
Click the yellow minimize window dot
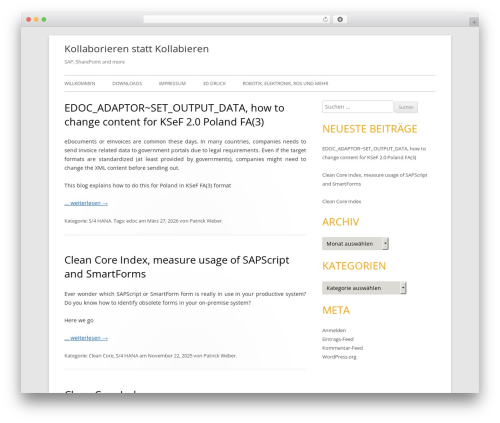36,19
